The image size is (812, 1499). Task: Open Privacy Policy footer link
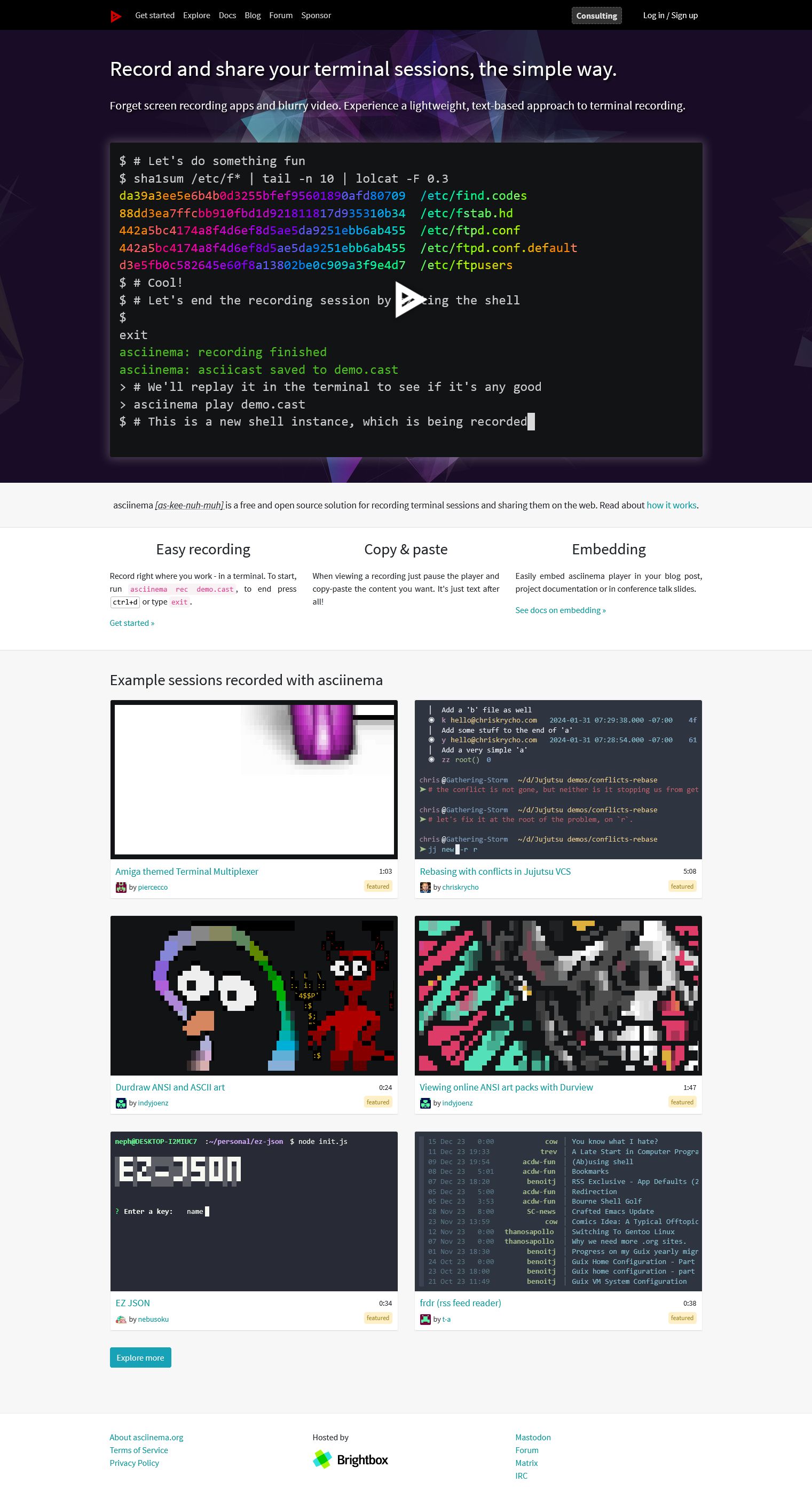(x=135, y=1463)
